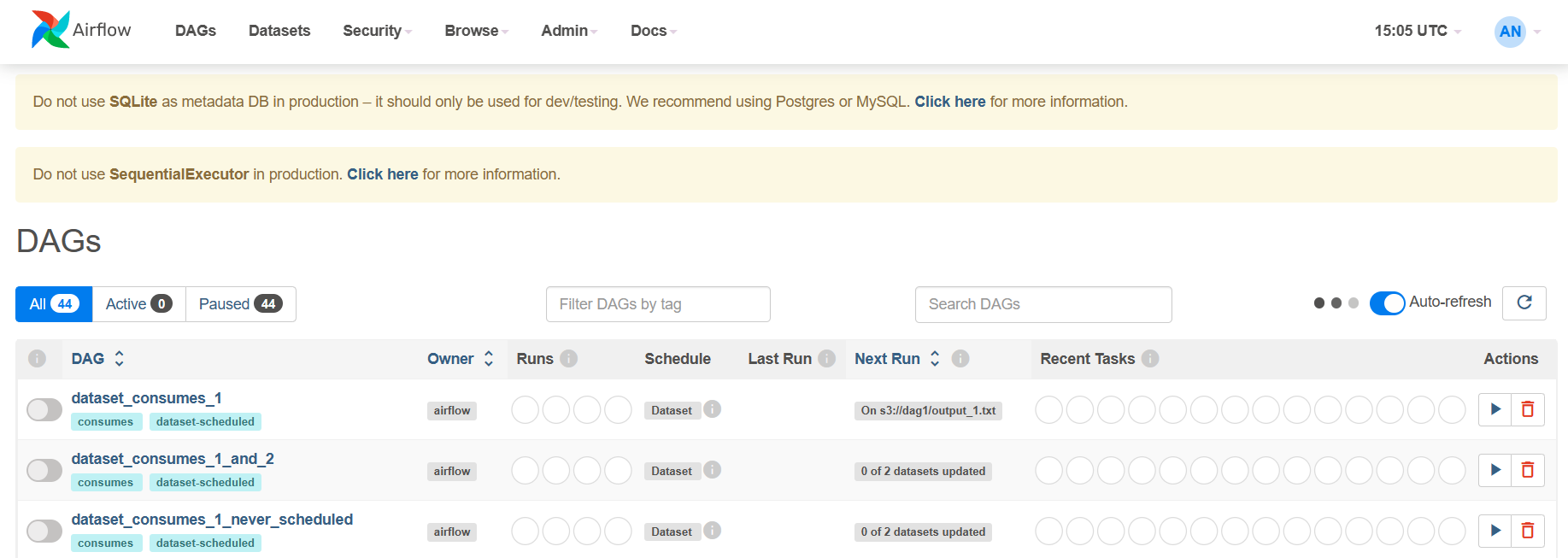The width and height of the screenshot is (1568, 558).
Task: Click the SequentialExecutor 'Click here' link
Action: point(382,174)
